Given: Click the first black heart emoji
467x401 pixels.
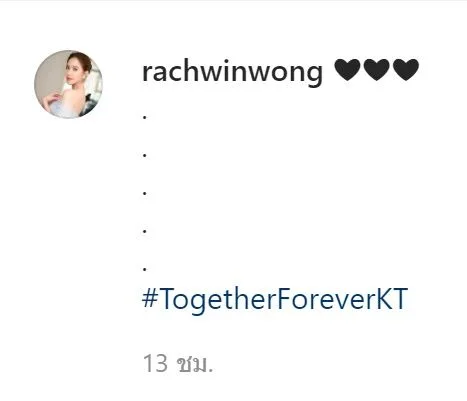Looking at the screenshot, I should (347, 70).
